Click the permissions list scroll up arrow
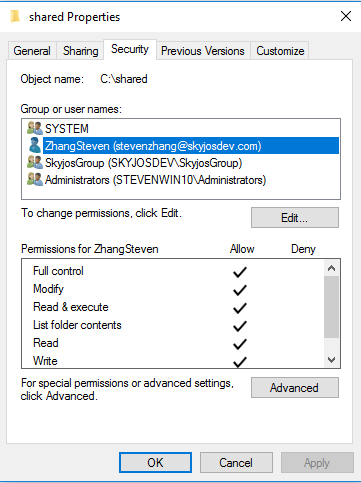The width and height of the screenshot is (361, 483). [x=331, y=268]
